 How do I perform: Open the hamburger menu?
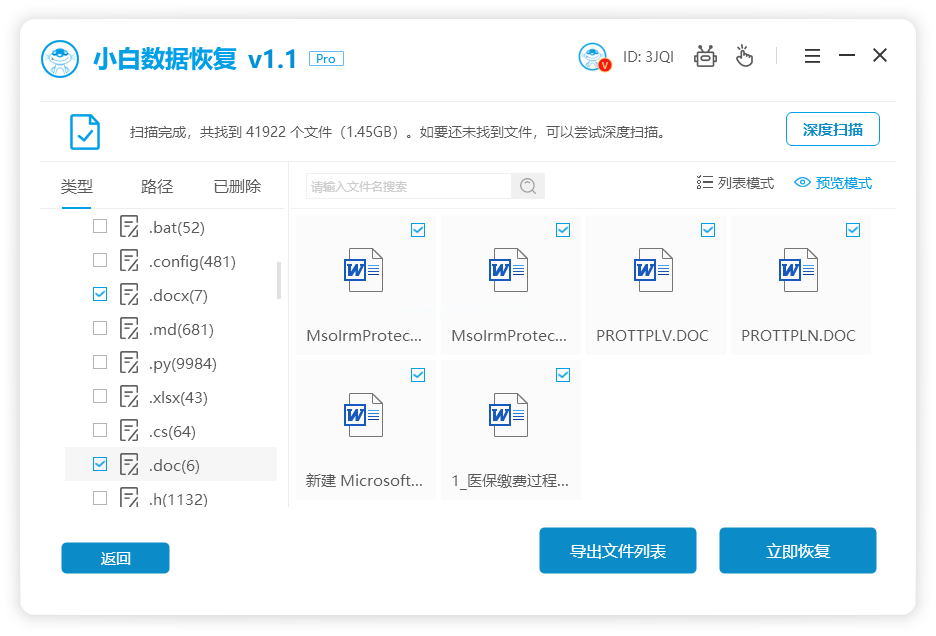812,56
